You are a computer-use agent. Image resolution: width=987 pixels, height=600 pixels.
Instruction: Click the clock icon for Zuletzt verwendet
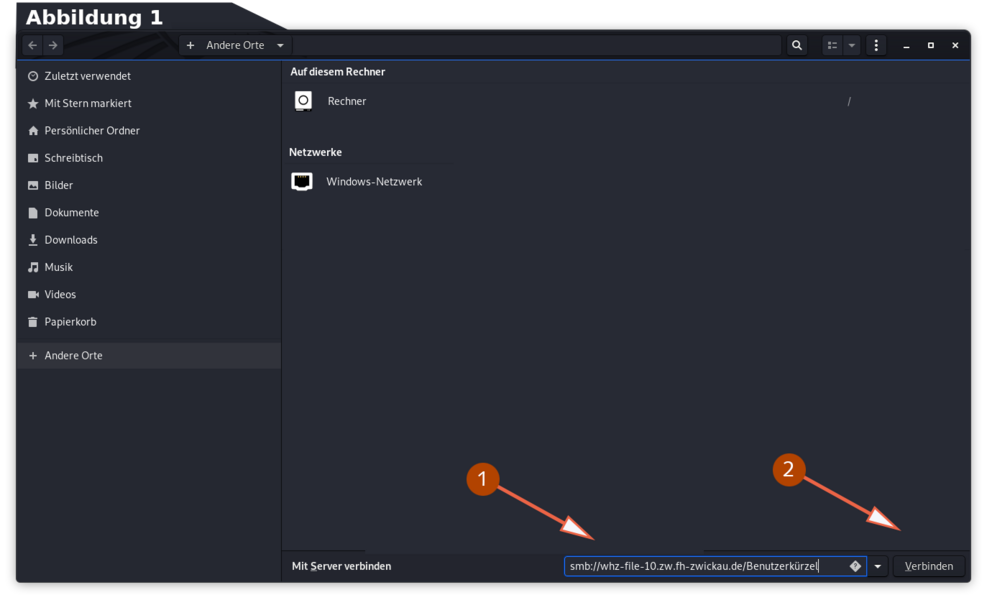pos(33,76)
